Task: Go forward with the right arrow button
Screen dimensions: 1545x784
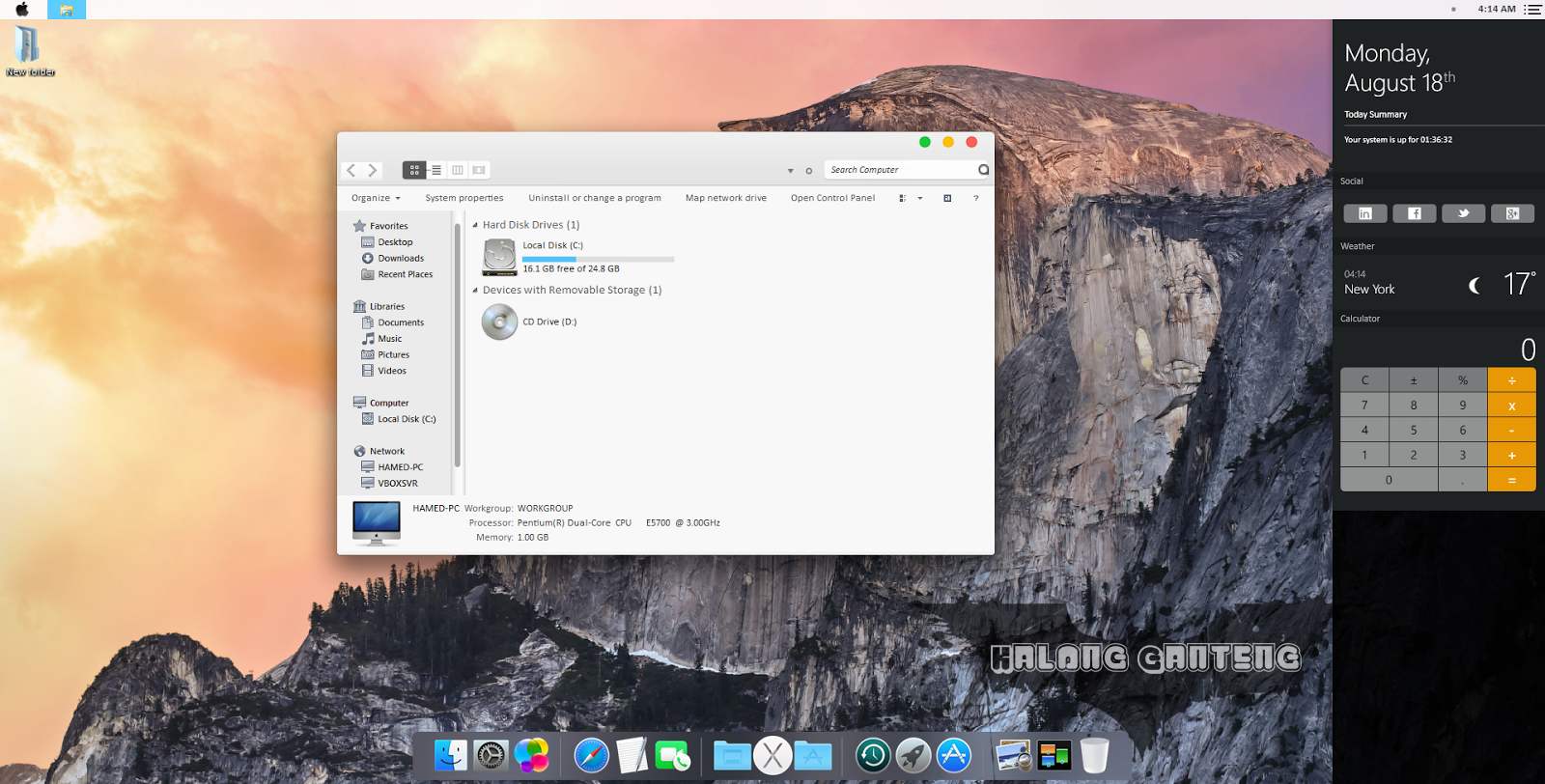Action: (x=373, y=170)
